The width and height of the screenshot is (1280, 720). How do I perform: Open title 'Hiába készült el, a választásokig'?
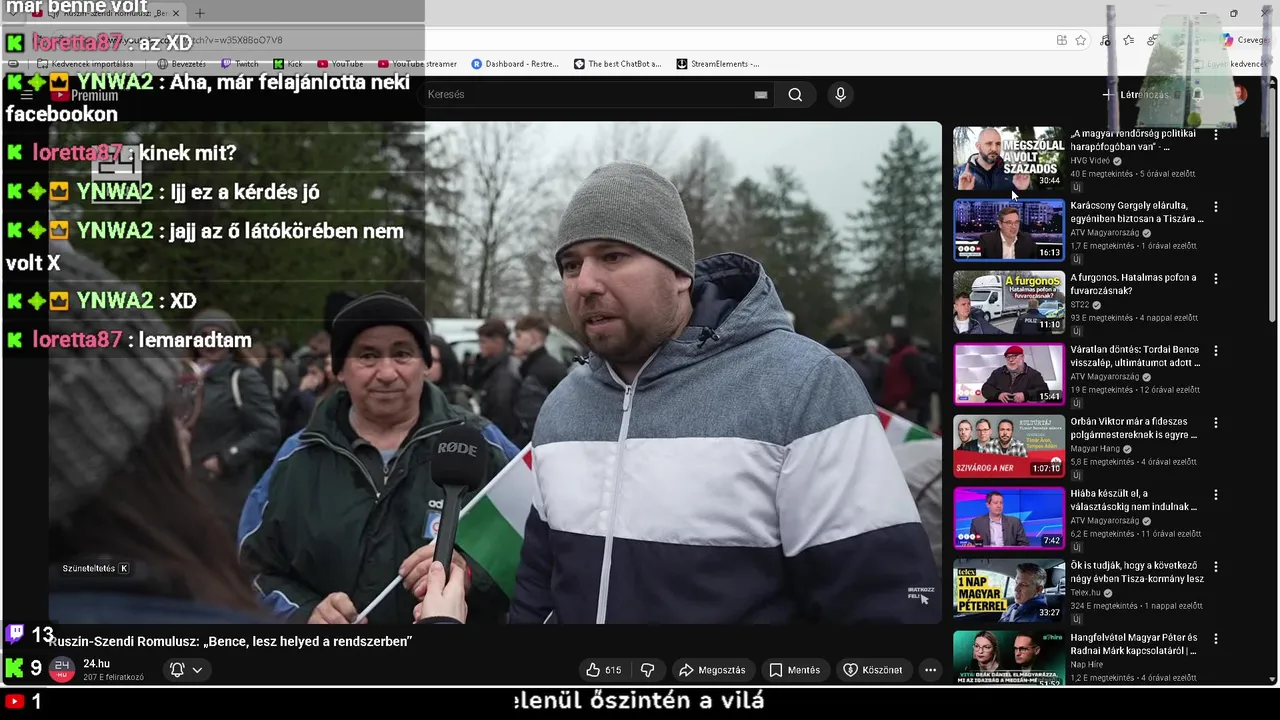coord(1134,500)
